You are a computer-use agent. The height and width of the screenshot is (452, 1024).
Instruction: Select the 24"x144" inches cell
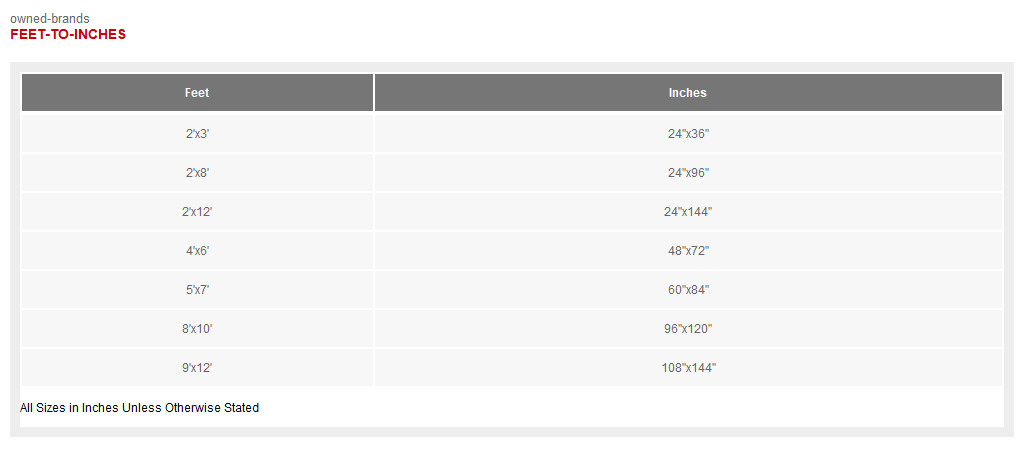[688, 212]
